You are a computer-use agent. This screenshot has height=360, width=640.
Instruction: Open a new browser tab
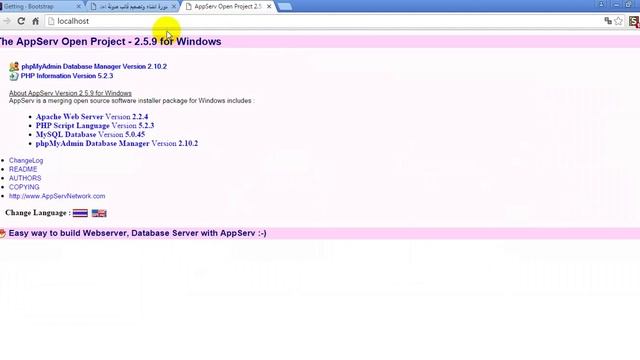tap(284, 7)
